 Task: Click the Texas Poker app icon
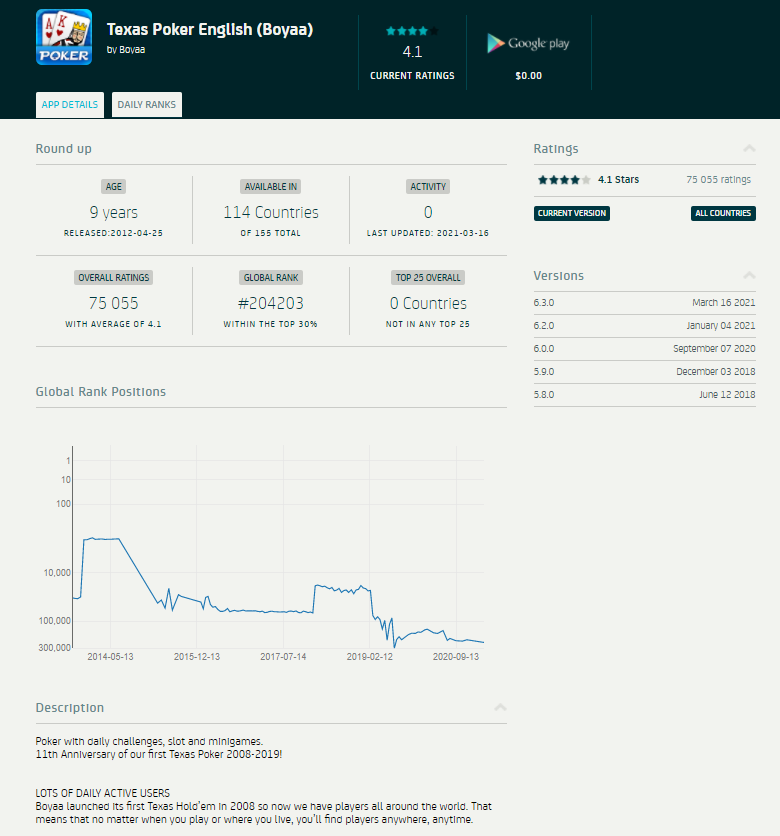pos(64,37)
